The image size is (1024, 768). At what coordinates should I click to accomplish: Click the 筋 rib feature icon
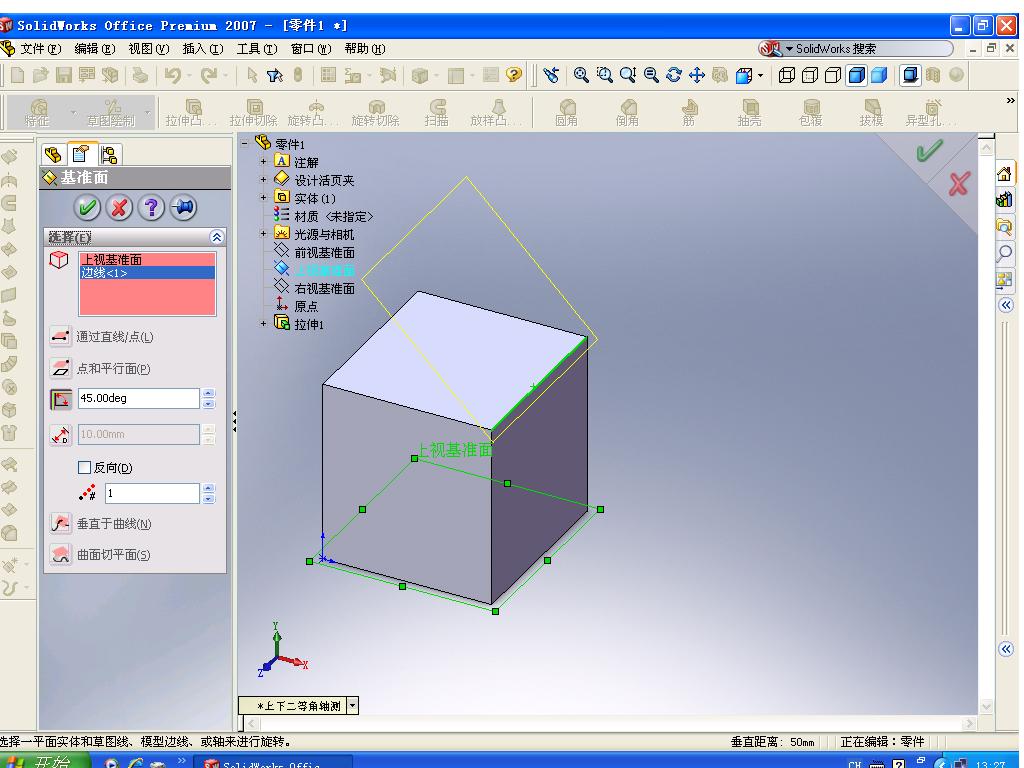(x=689, y=111)
